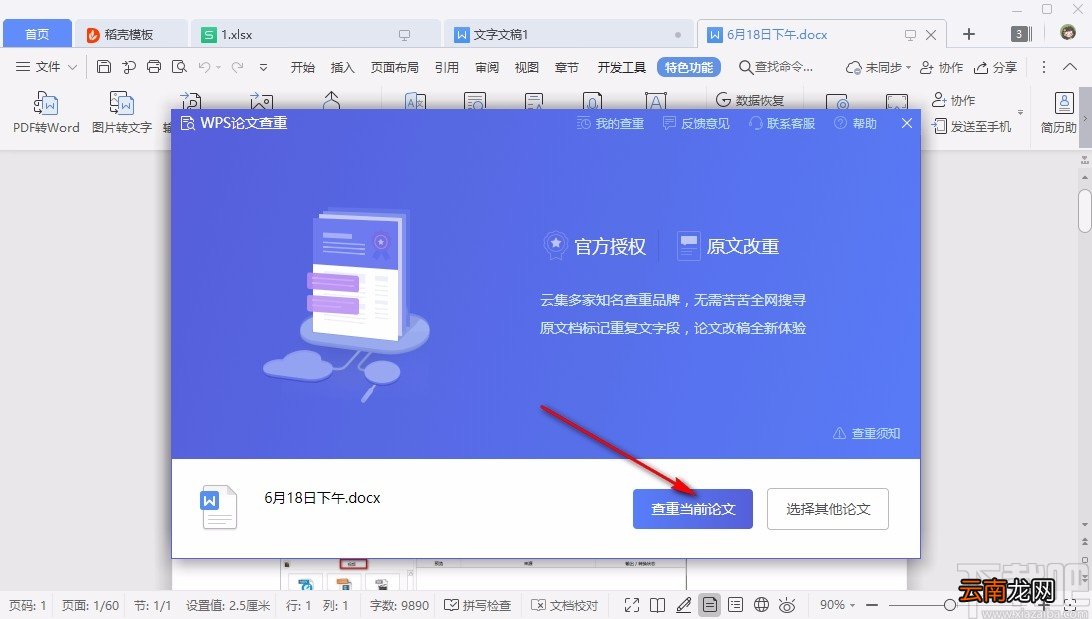Select the 特色功能 ribbon tab
The height and width of the screenshot is (619, 1092).
[x=689, y=68]
